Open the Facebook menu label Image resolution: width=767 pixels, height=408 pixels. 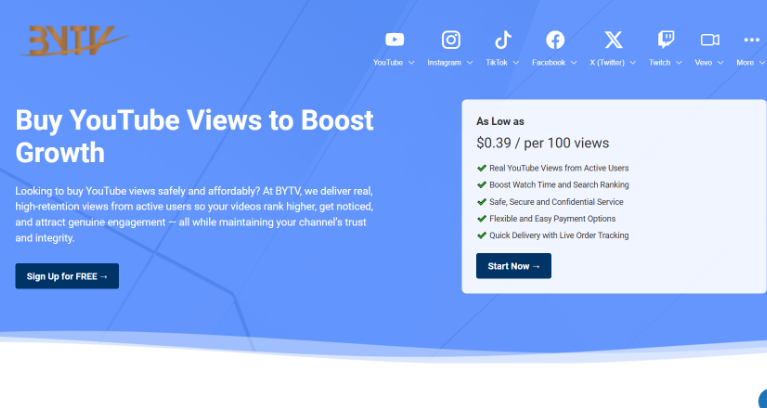coord(548,63)
